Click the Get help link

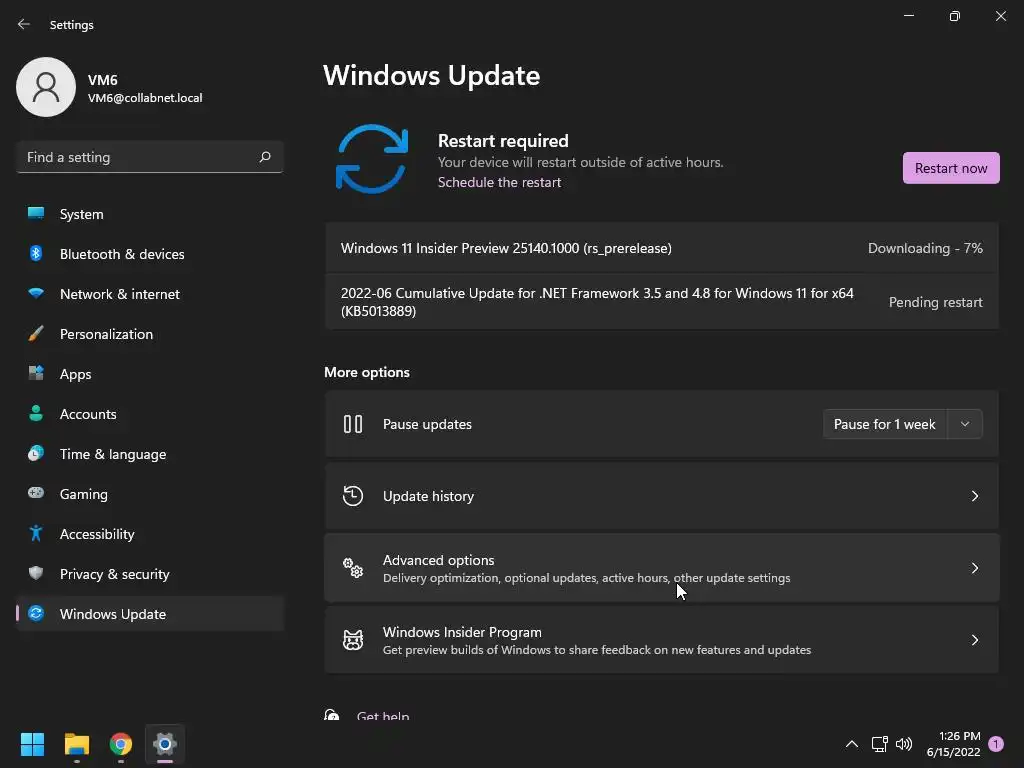383,716
